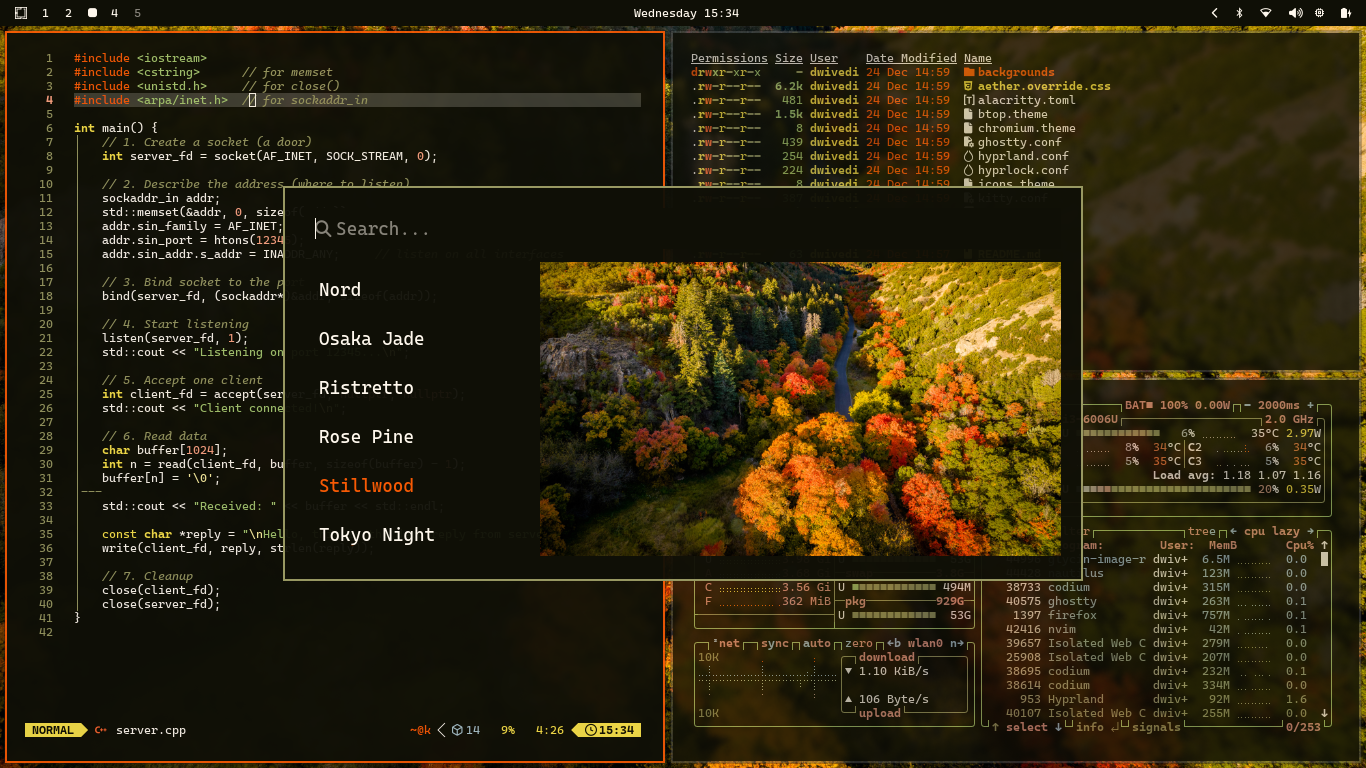Click signals at the bottom of btop
Viewport: 1366px width, 768px height.
coord(1155,727)
